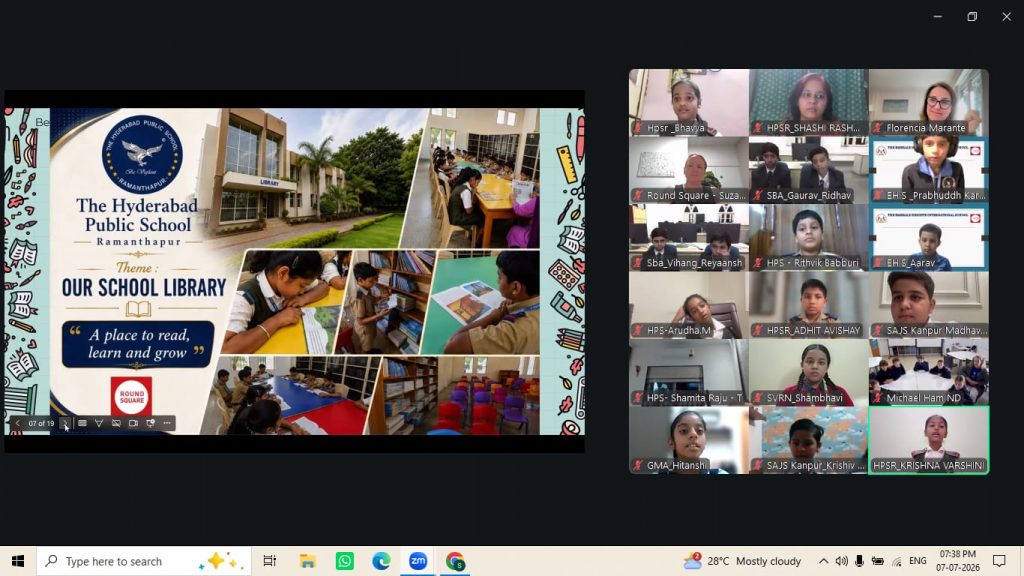Select GMA_Hitanshi participant tile
The width and height of the screenshot is (1024, 576).
point(689,440)
